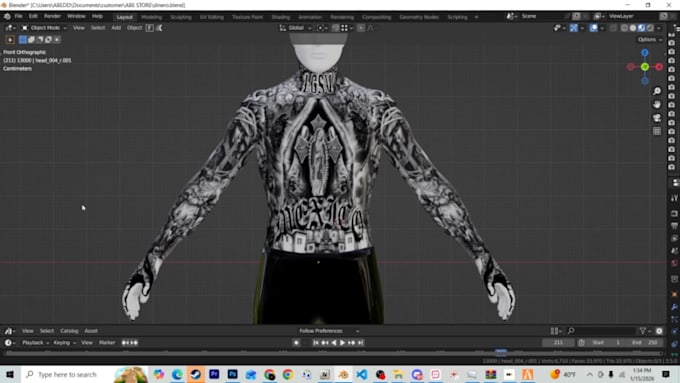The width and height of the screenshot is (680, 383).
Task: Click the current frame field 211
Action: (x=558, y=343)
